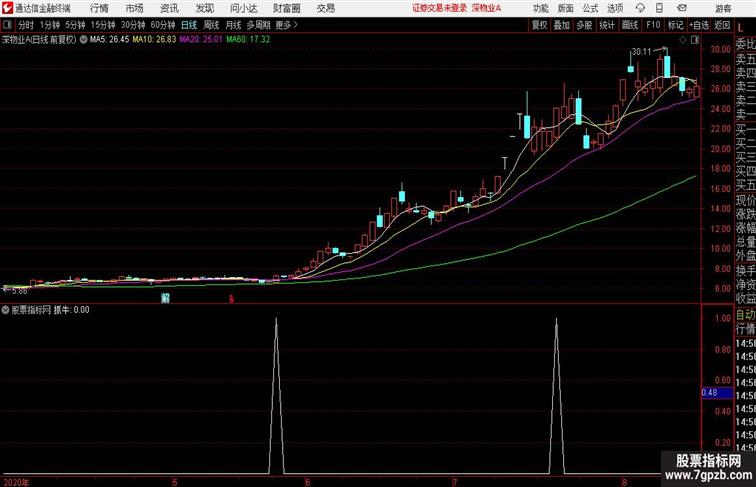756x487 pixels.
Task: Click the MA60: 17.32 label
Action: click(248, 40)
